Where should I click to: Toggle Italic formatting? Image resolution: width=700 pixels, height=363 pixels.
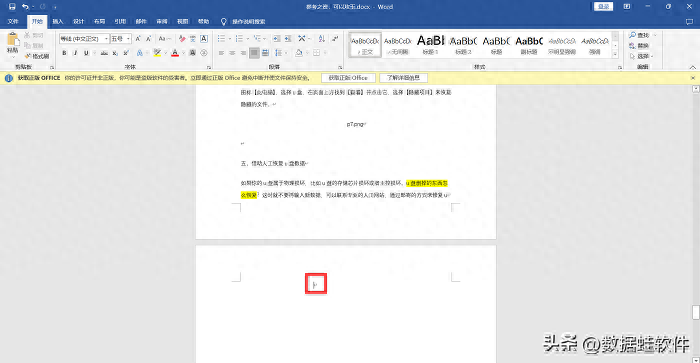(x=75, y=53)
